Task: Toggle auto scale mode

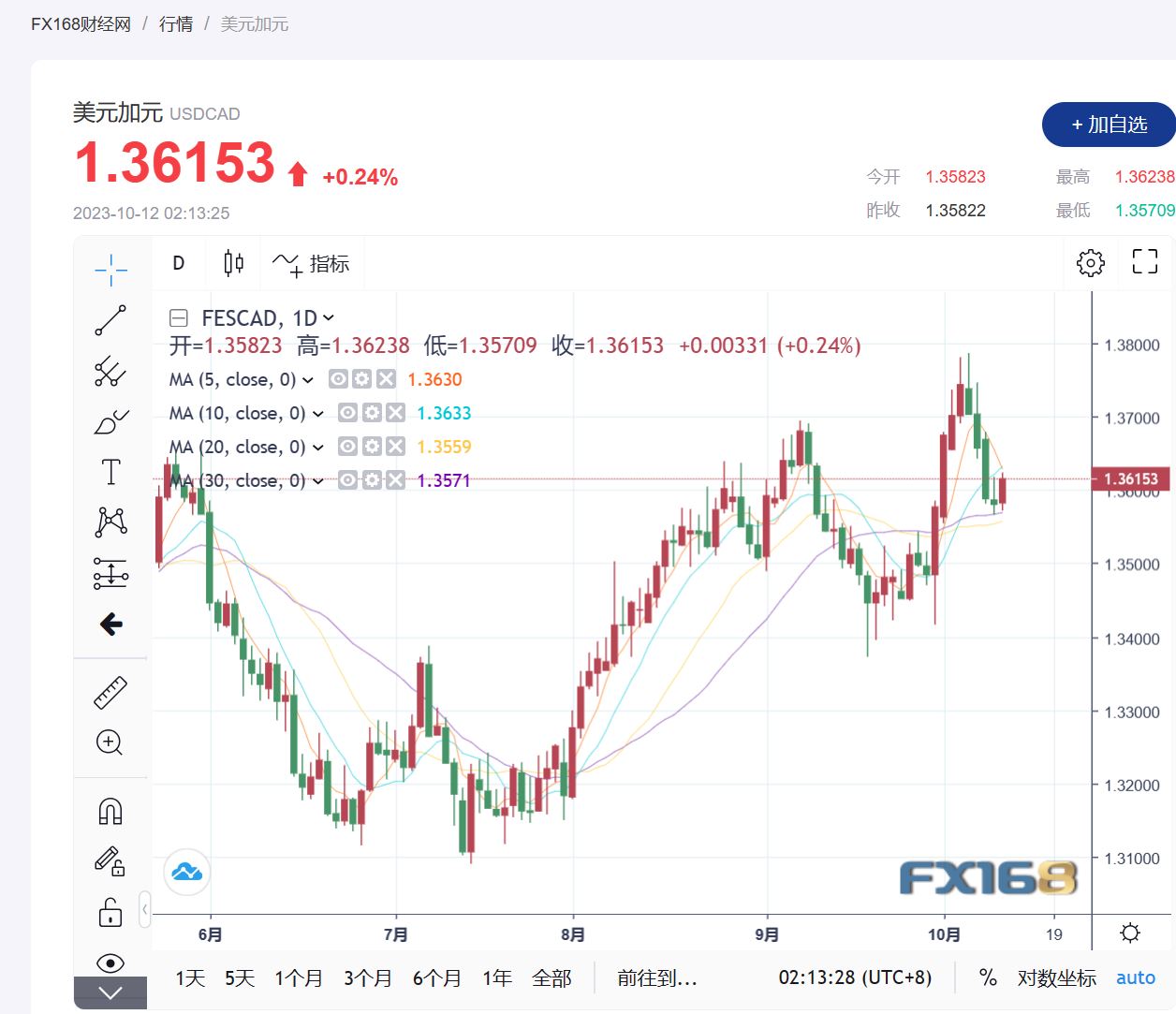Action: click(x=1136, y=977)
